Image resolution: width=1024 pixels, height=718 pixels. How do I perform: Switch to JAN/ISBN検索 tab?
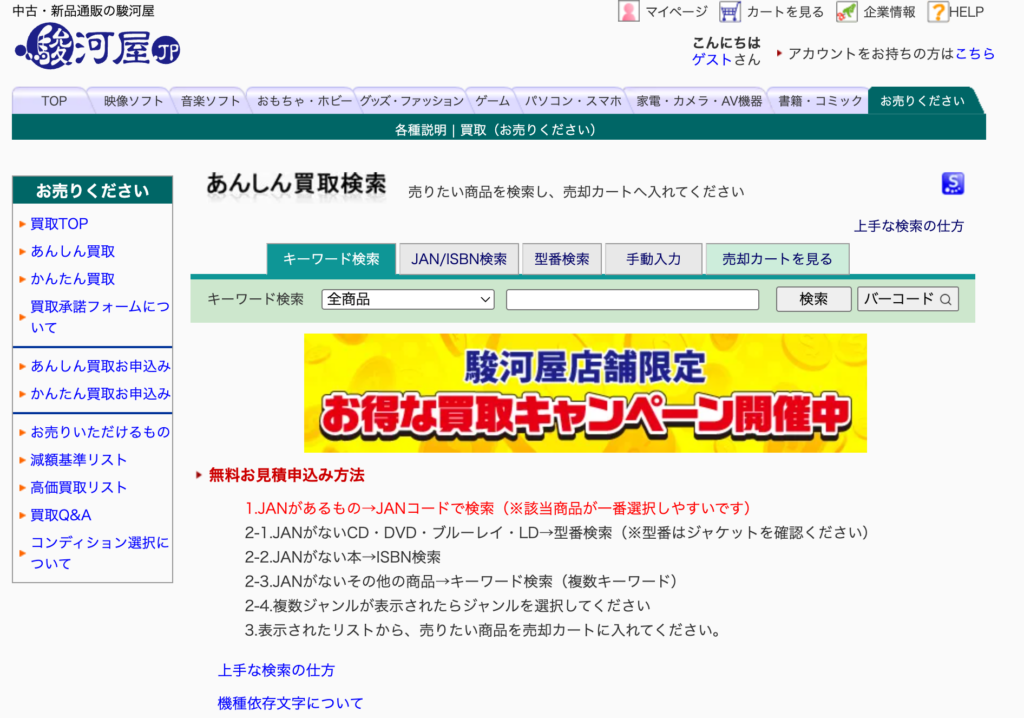[459, 259]
